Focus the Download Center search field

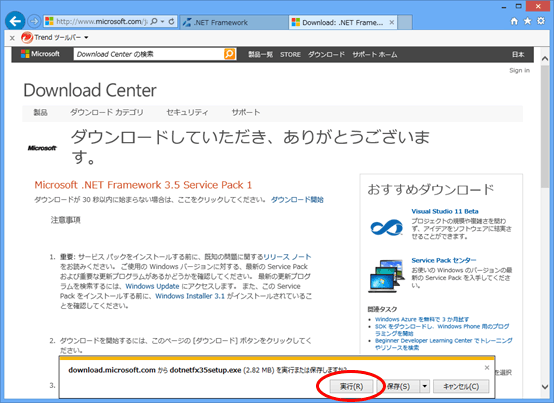click(149, 54)
